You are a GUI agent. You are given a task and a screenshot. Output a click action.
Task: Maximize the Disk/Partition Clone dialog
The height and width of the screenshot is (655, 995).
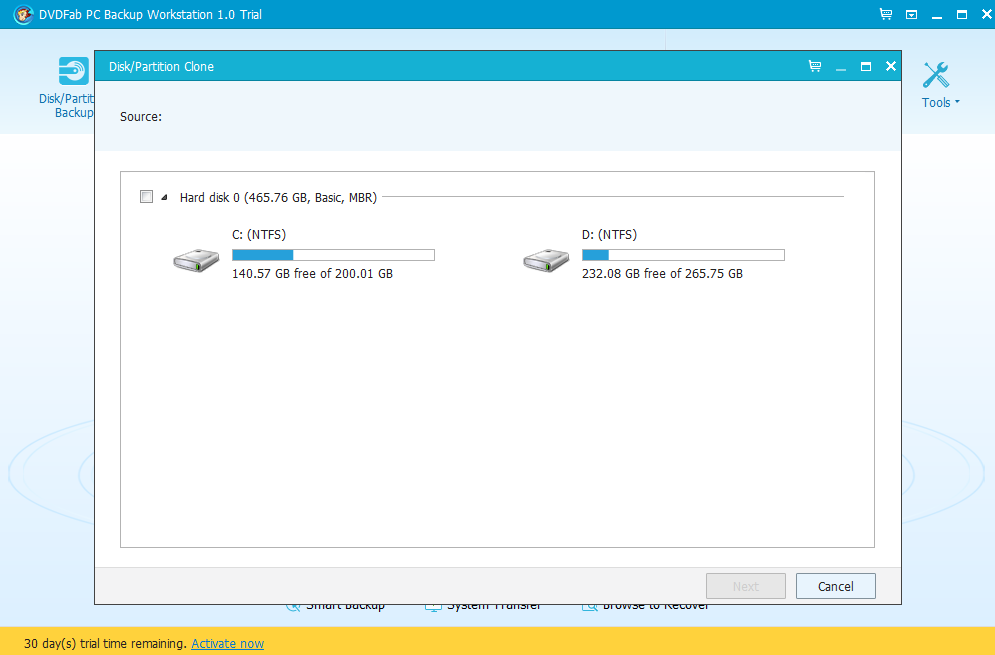[866, 66]
